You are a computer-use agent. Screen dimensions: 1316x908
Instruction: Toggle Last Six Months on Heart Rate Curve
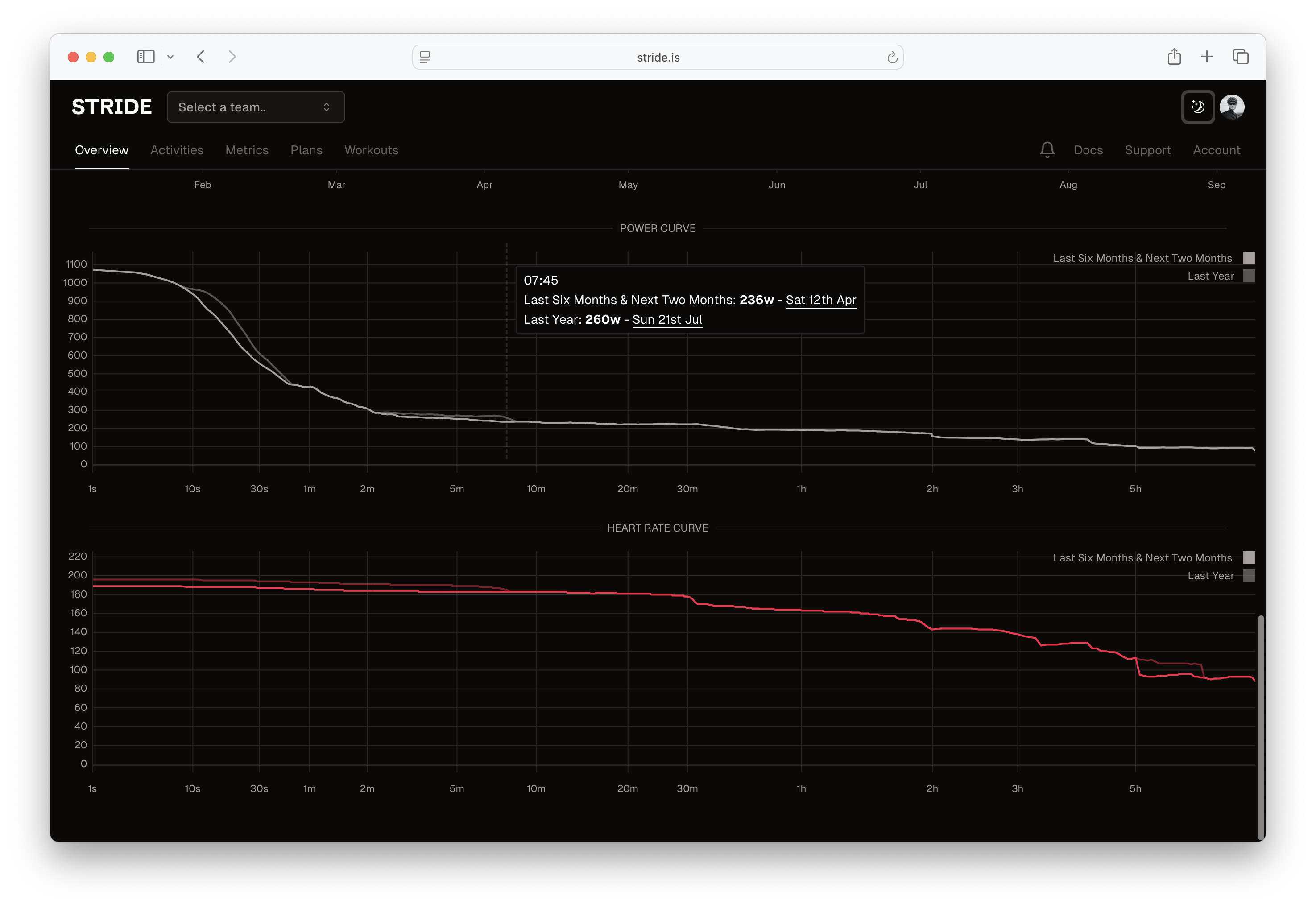coord(1250,557)
